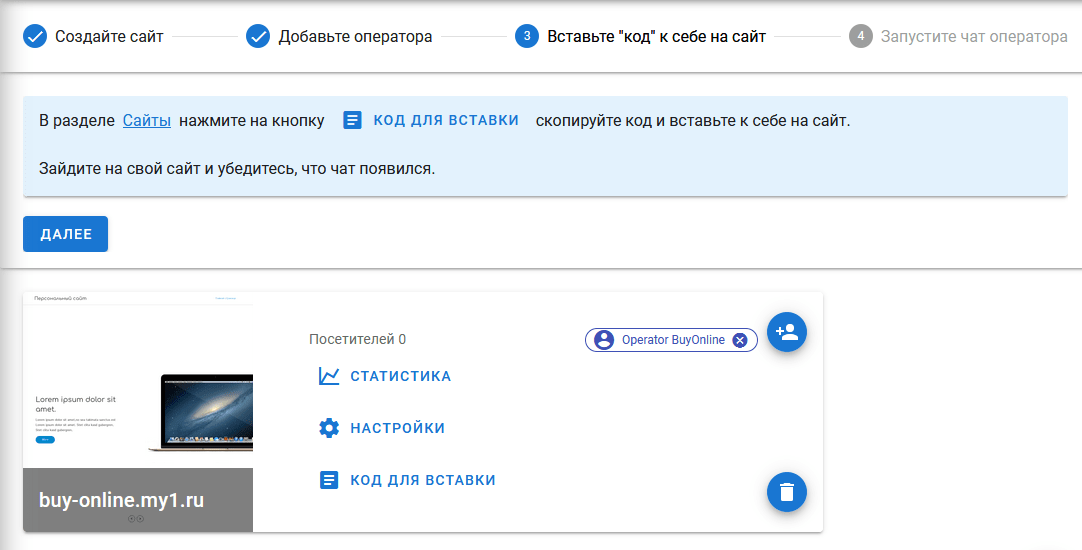Select step 4 number circle
This screenshot has width=1082, height=550.
(x=860, y=37)
